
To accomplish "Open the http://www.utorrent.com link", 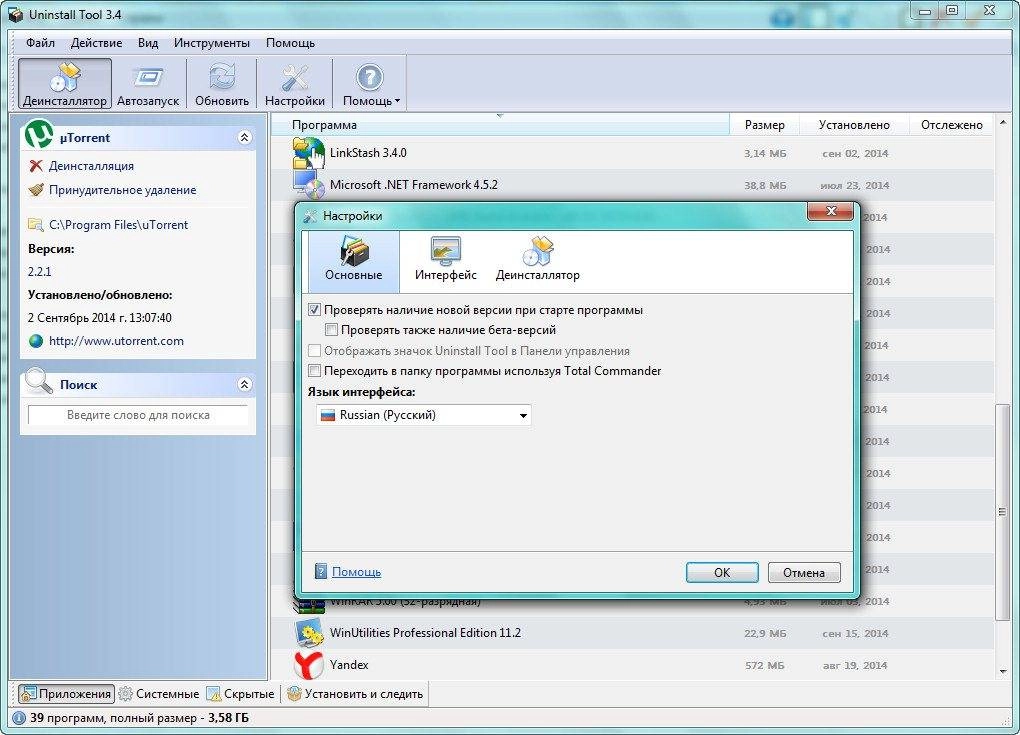I will [x=116, y=341].
